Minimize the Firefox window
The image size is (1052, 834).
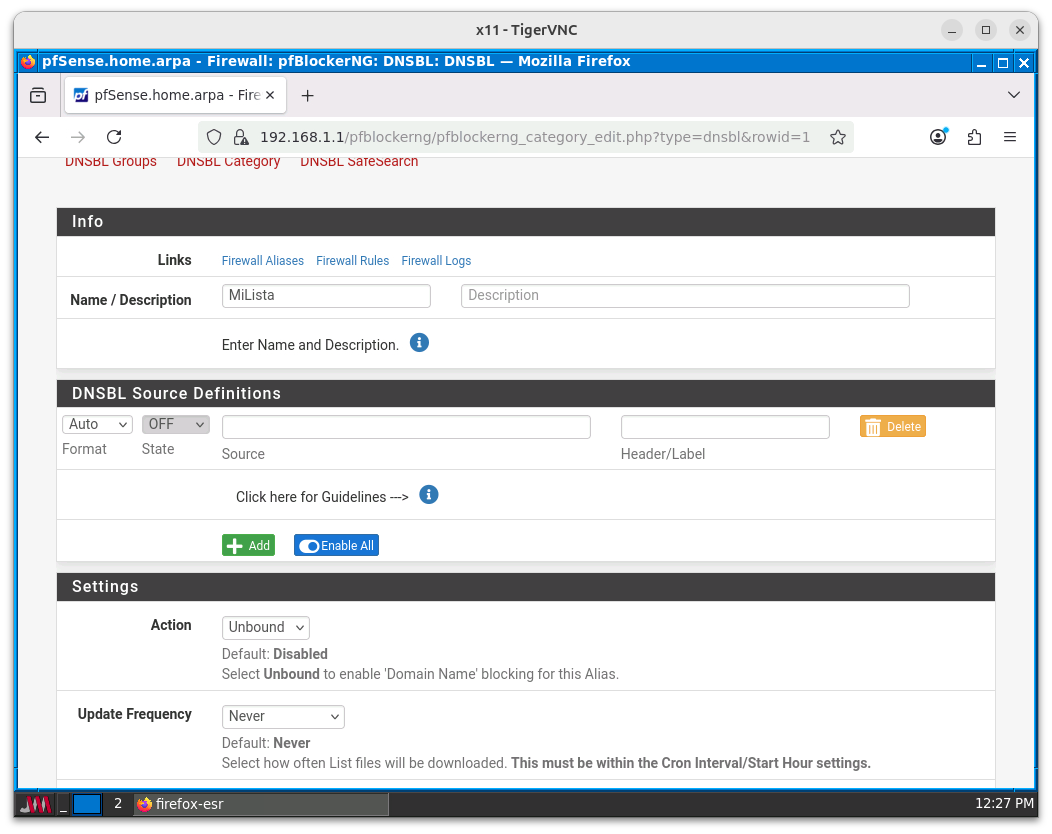click(981, 62)
